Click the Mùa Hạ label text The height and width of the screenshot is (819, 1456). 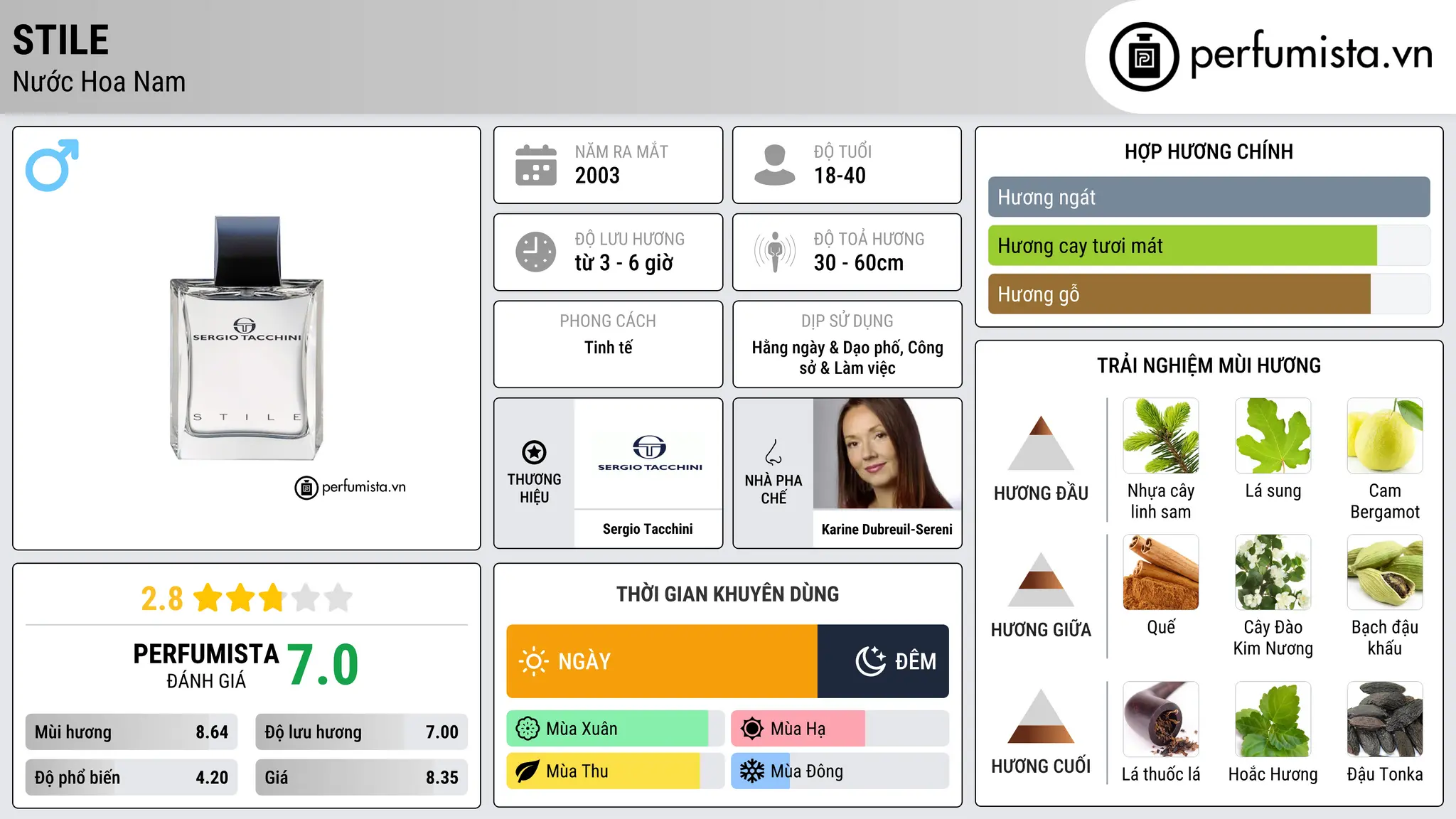pyautogui.click(x=798, y=729)
